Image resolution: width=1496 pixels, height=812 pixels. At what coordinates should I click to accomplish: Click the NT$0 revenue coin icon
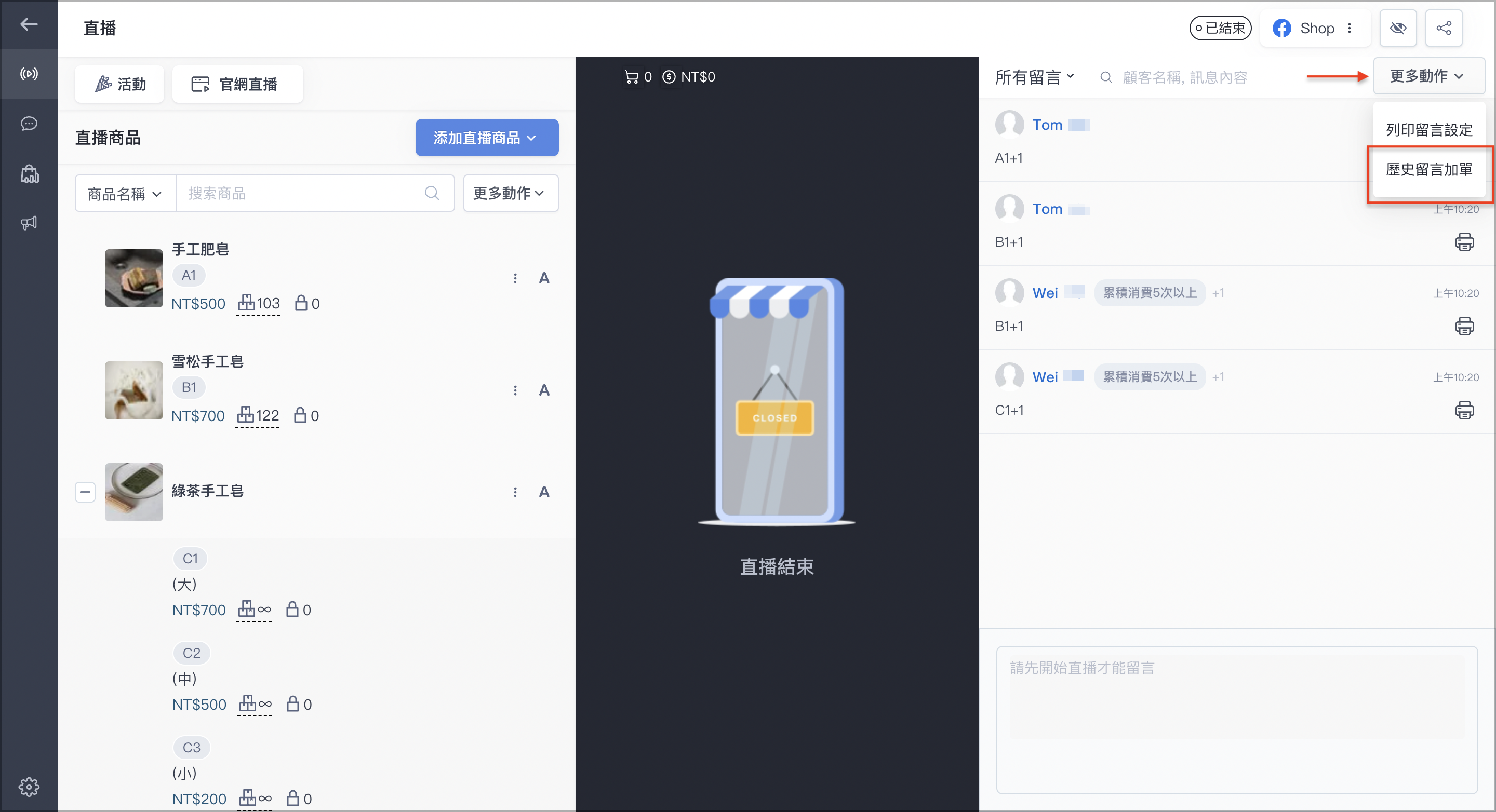(x=669, y=77)
